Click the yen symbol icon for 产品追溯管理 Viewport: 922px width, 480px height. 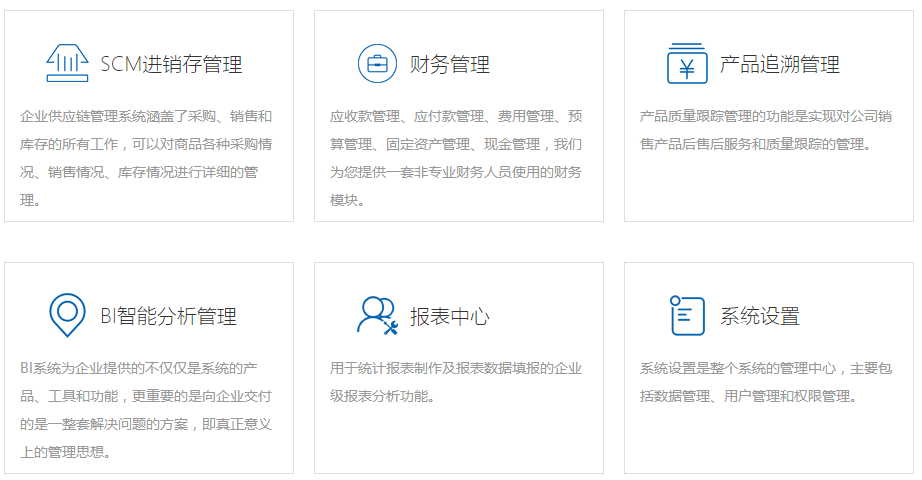point(687,64)
